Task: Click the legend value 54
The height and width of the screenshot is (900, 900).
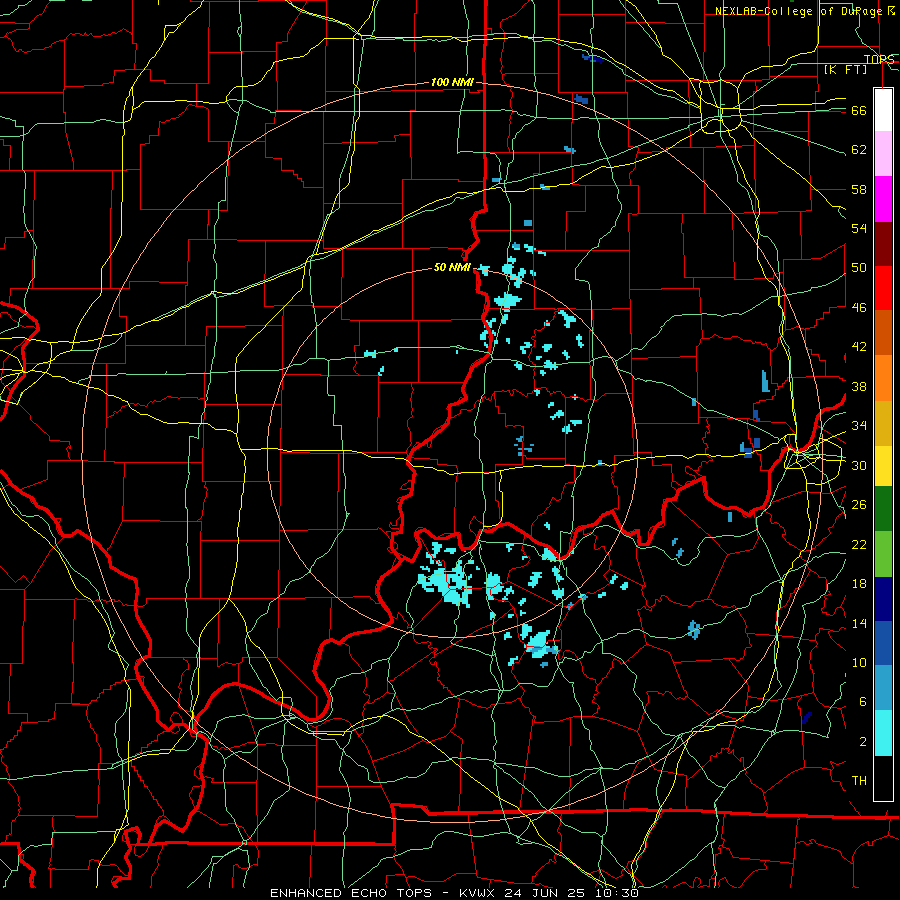Action: coord(859,228)
